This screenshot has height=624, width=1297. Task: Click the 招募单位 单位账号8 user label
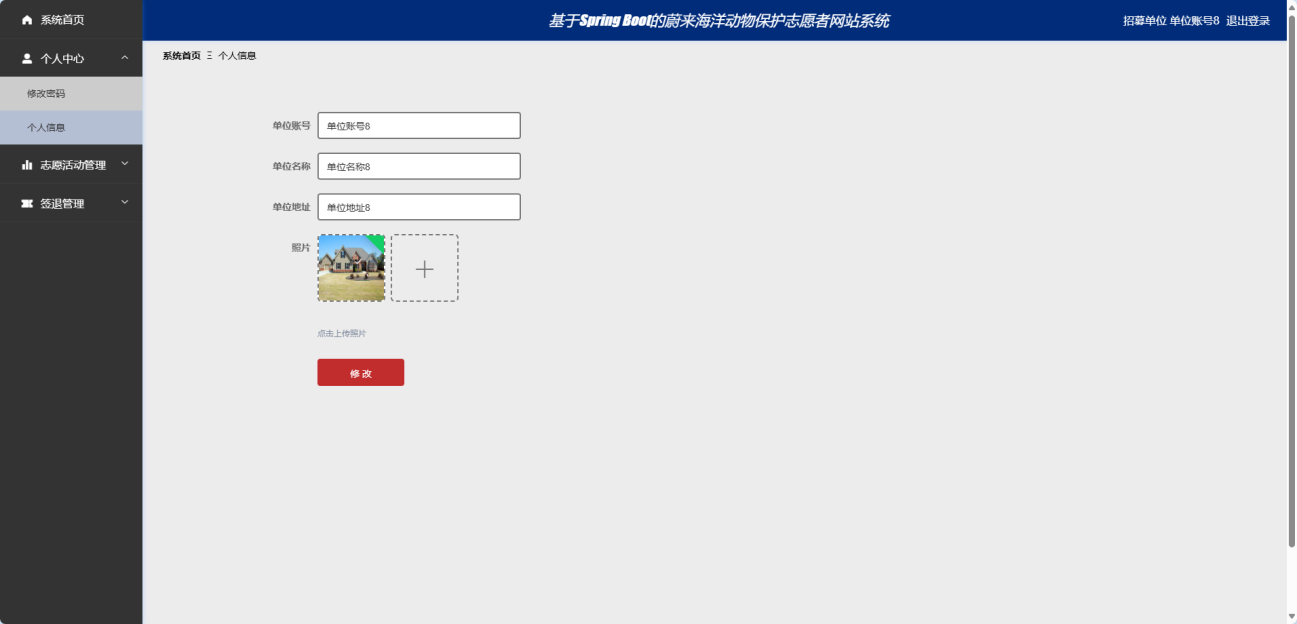coord(1171,21)
